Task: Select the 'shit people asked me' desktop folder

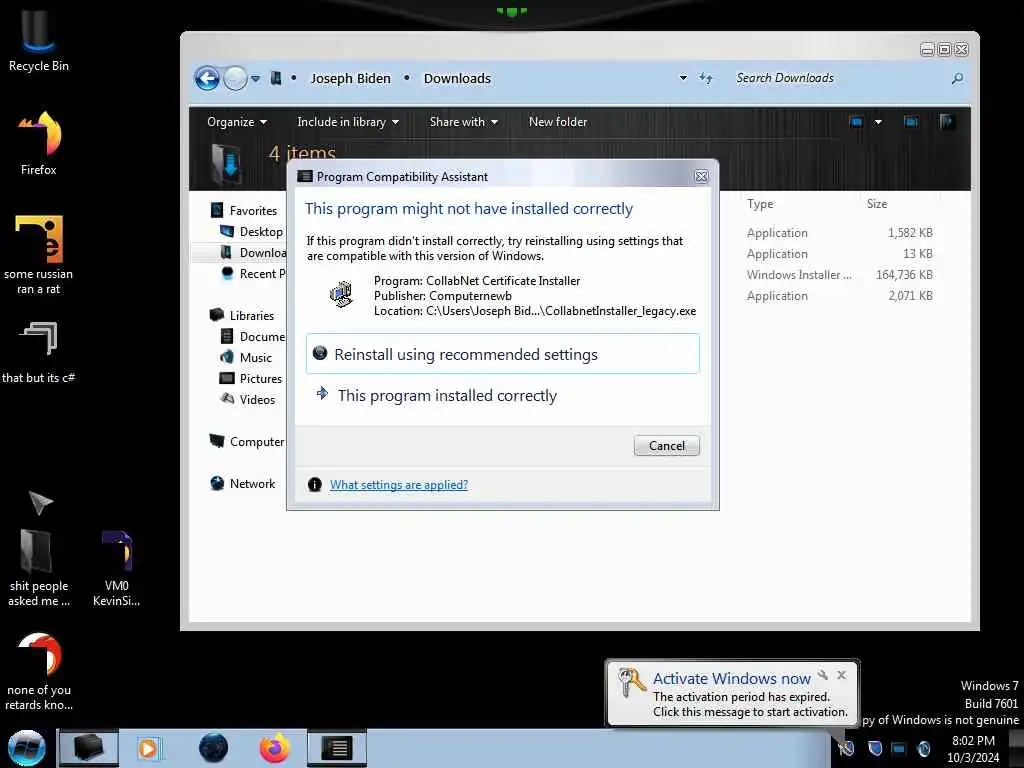Action: tap(39, 567)
